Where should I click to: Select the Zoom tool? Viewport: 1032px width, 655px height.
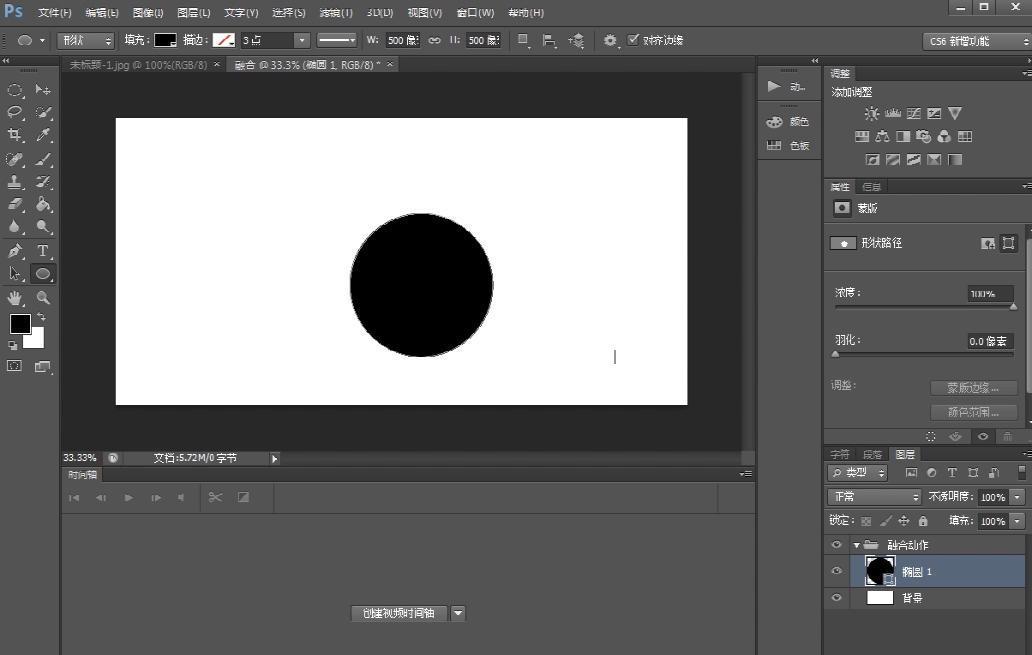[x=43, y=298]
